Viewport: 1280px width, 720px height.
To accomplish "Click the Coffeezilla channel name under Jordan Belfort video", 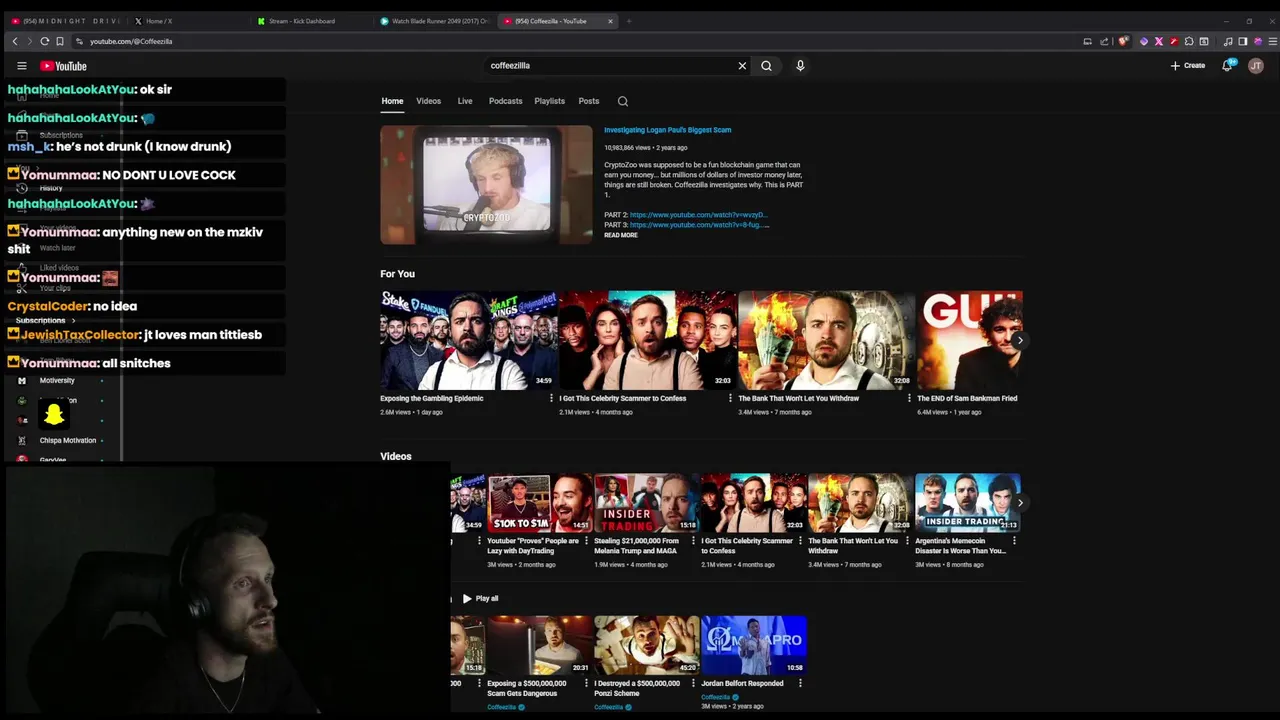I will pos(715,697).
